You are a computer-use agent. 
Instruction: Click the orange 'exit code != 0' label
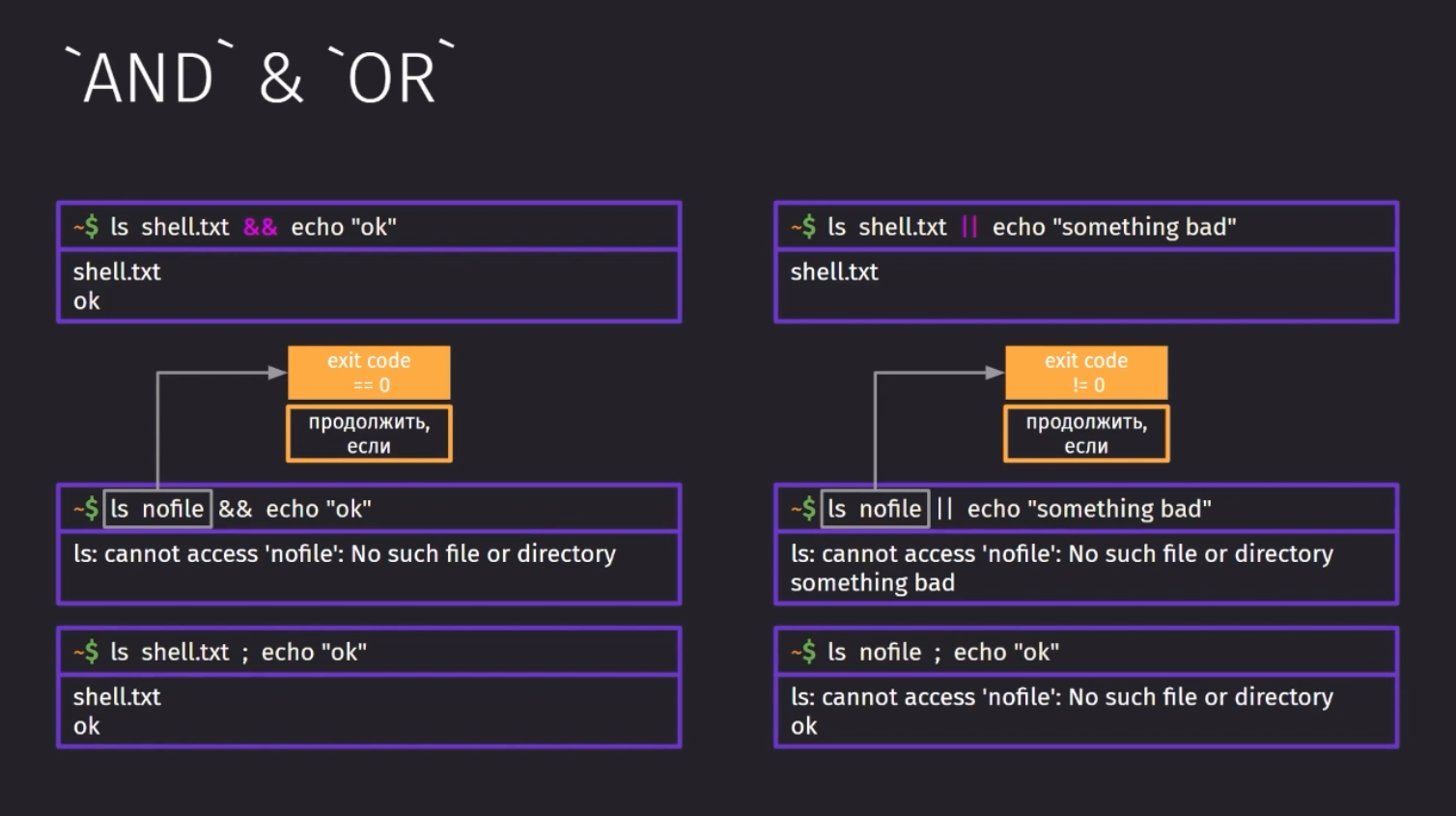[1086, 373]
